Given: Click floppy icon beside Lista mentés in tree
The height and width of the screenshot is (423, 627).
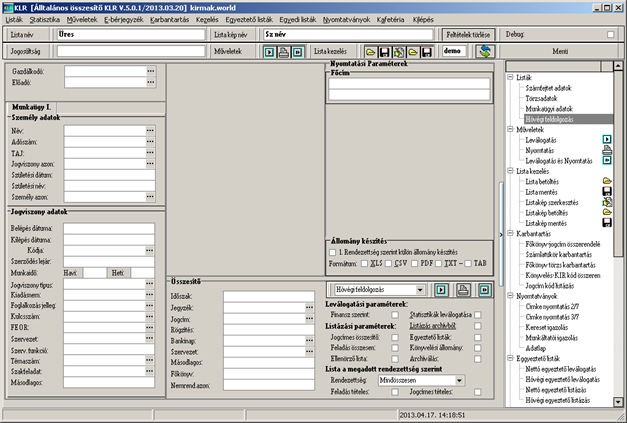Looking at the screenshot, I should click(607, 192).
